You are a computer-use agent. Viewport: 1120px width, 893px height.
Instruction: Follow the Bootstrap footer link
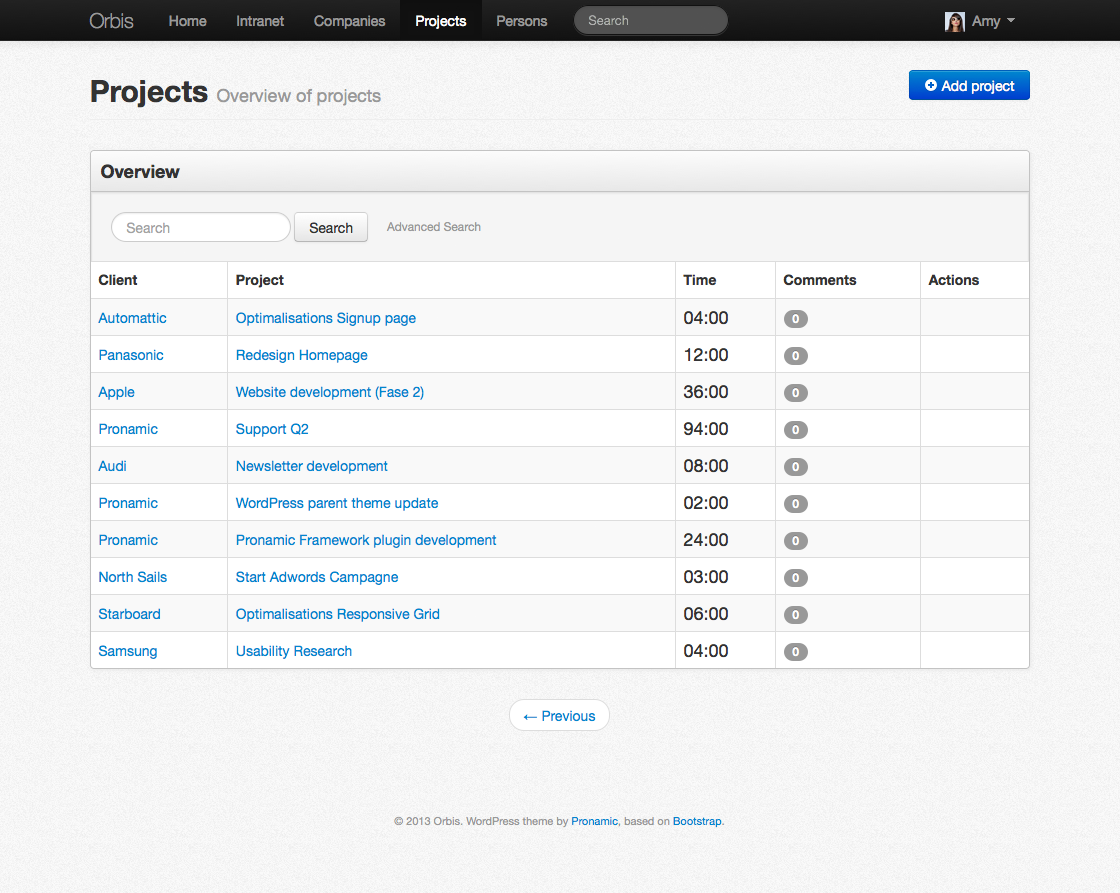point(697,821)
